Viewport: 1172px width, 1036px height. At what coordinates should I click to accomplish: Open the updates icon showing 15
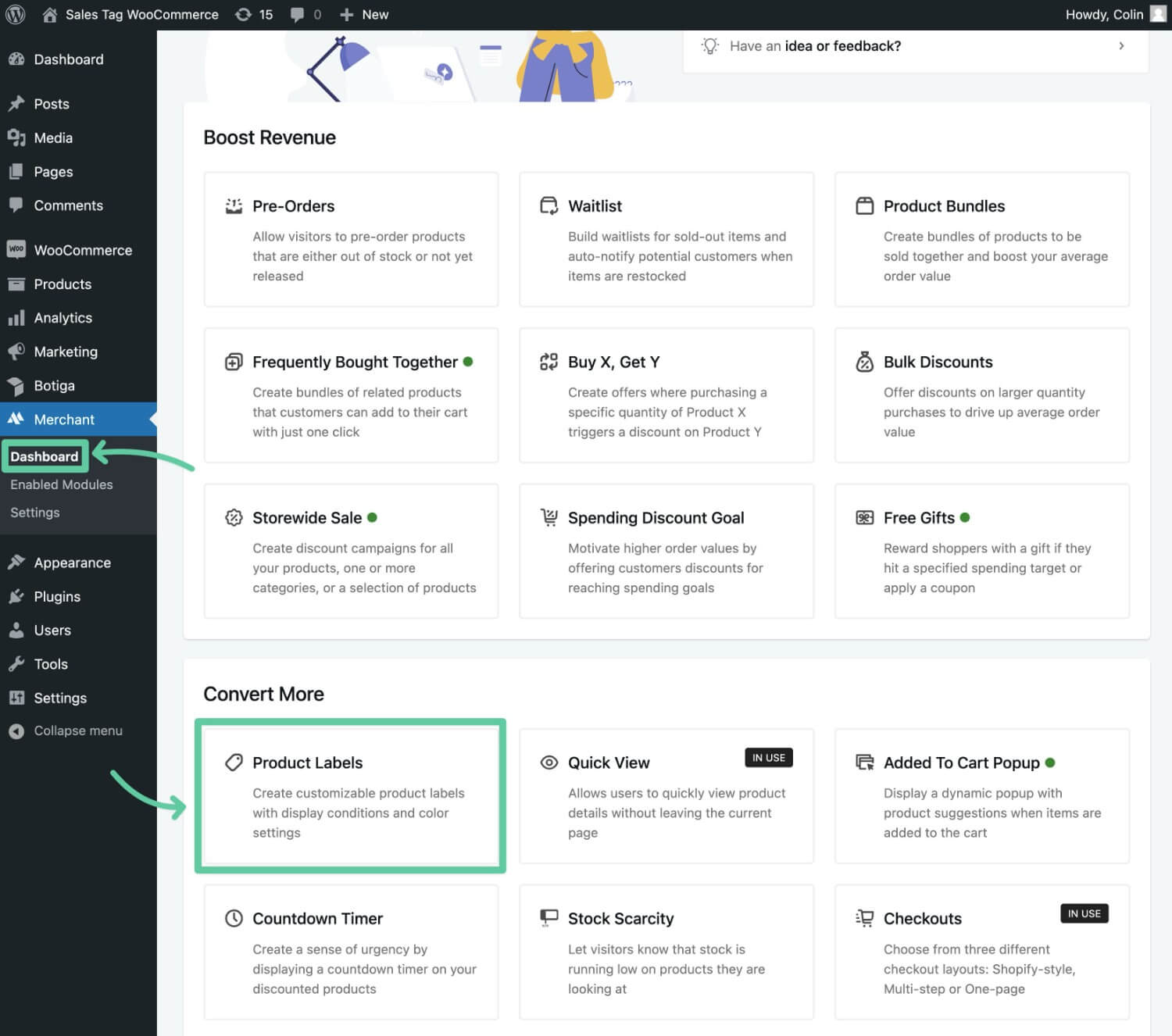click(243, 14)
